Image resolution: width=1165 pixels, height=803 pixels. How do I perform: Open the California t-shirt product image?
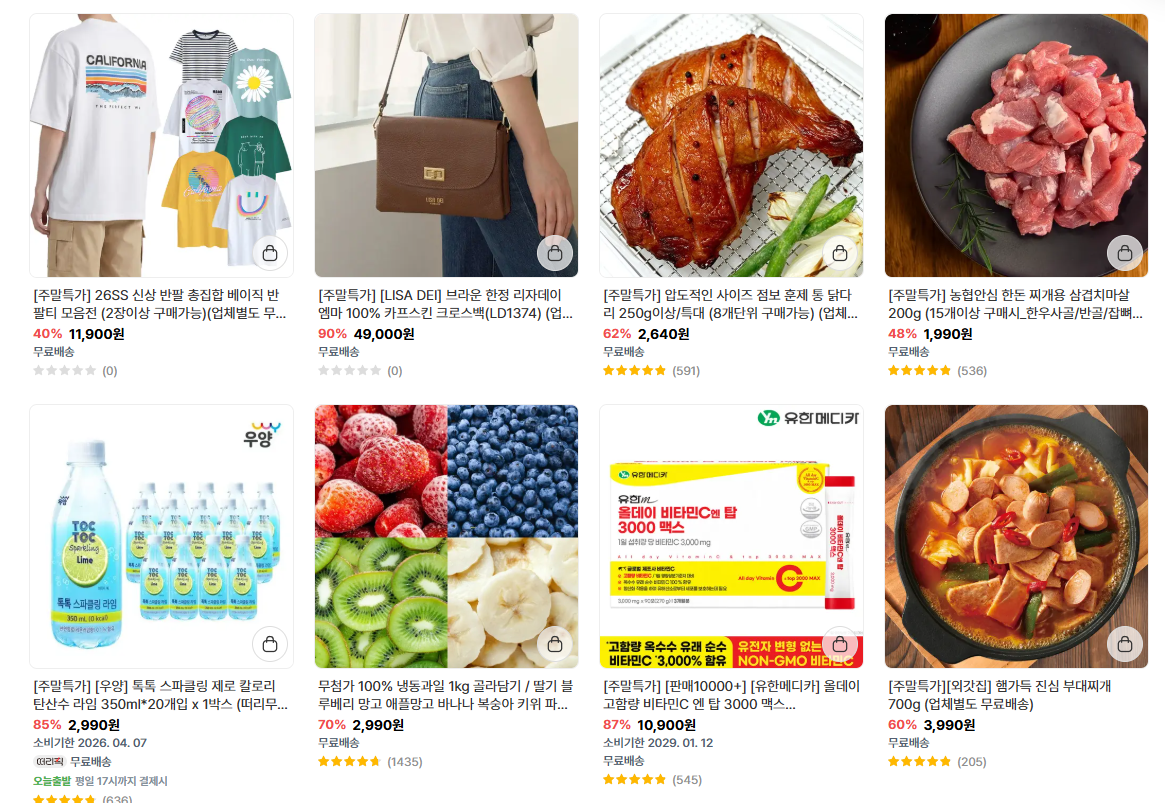click(161, 146)
